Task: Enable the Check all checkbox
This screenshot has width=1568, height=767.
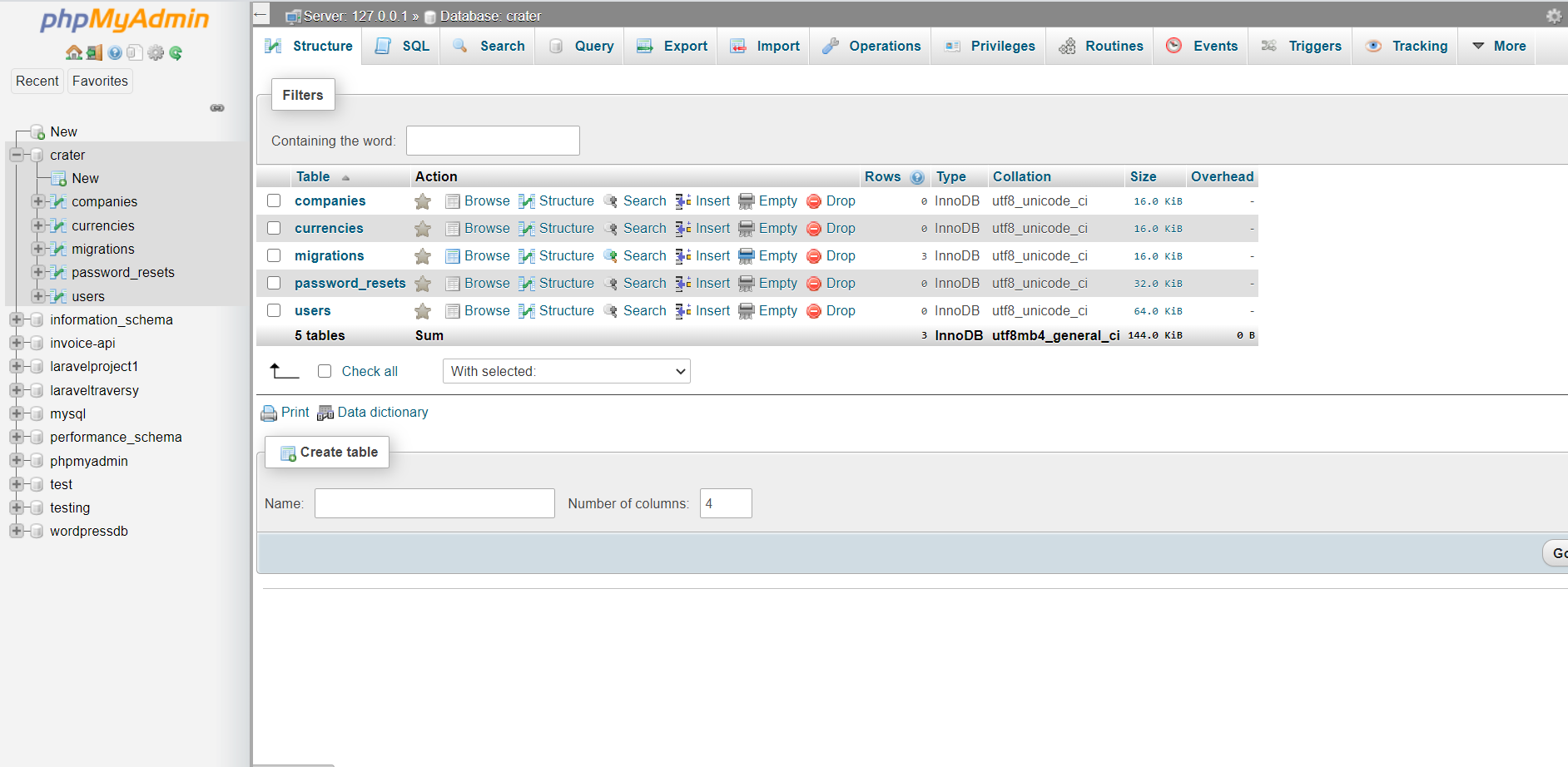Action: coord(325,371)
